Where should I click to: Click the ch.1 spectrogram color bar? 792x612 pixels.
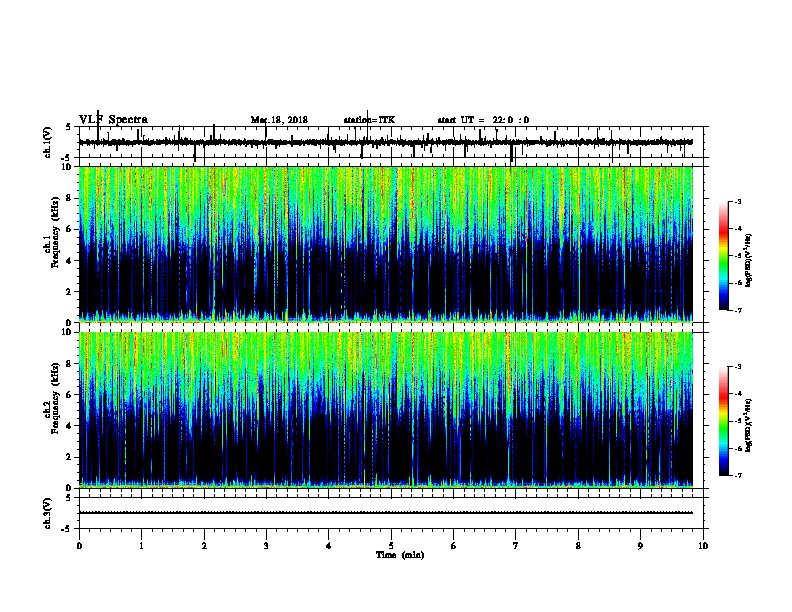(723, 256)
